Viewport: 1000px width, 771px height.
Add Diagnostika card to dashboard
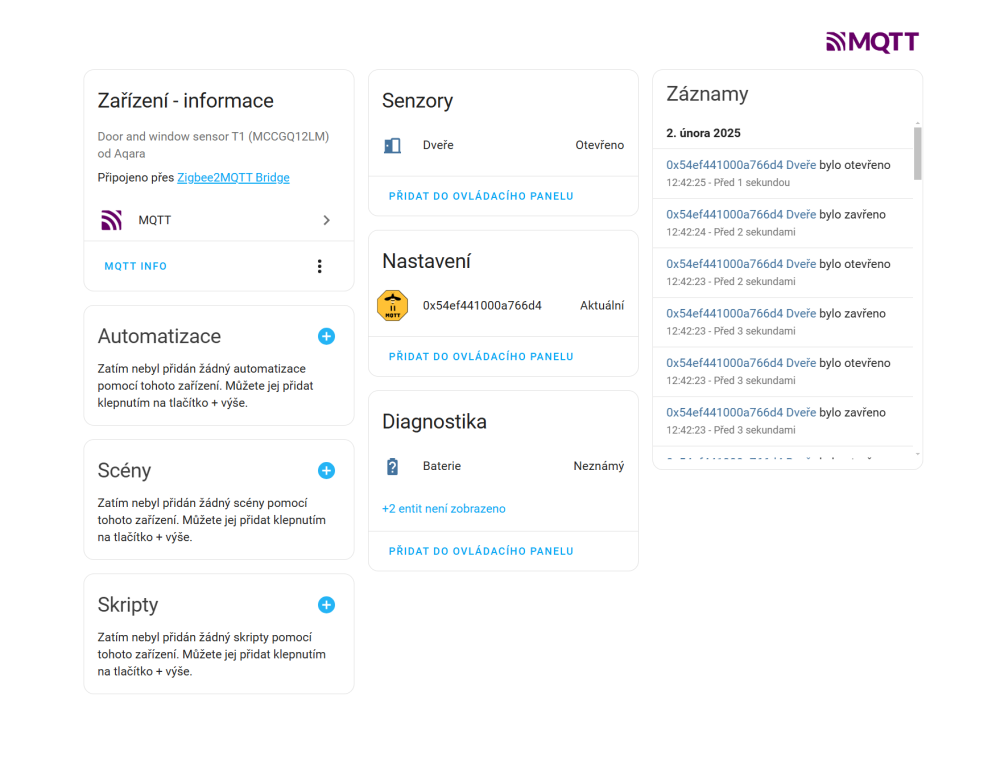point(481,551)
